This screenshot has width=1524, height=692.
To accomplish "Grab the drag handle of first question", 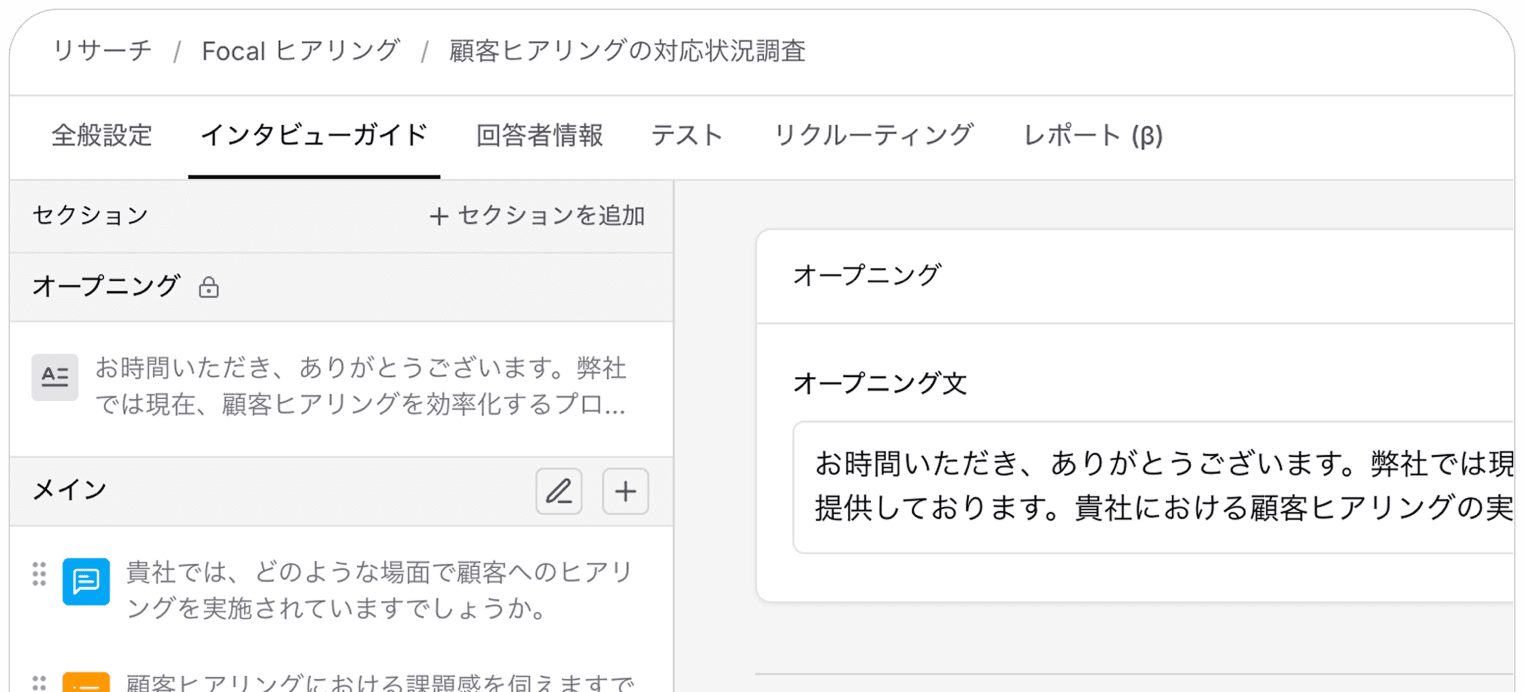I will [x=39, y=574].
